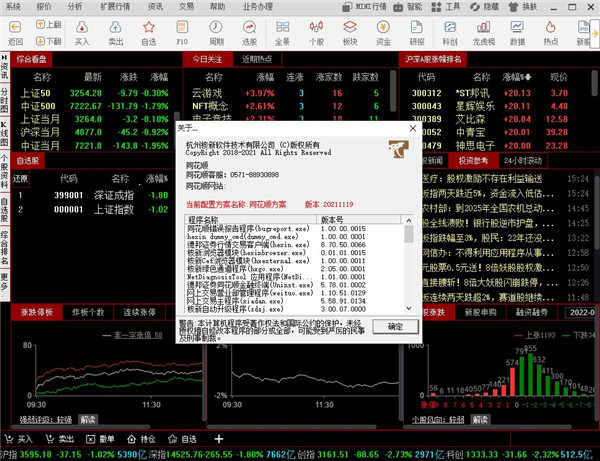Click the 换肤 skin shirt icon

coord(514,7)
